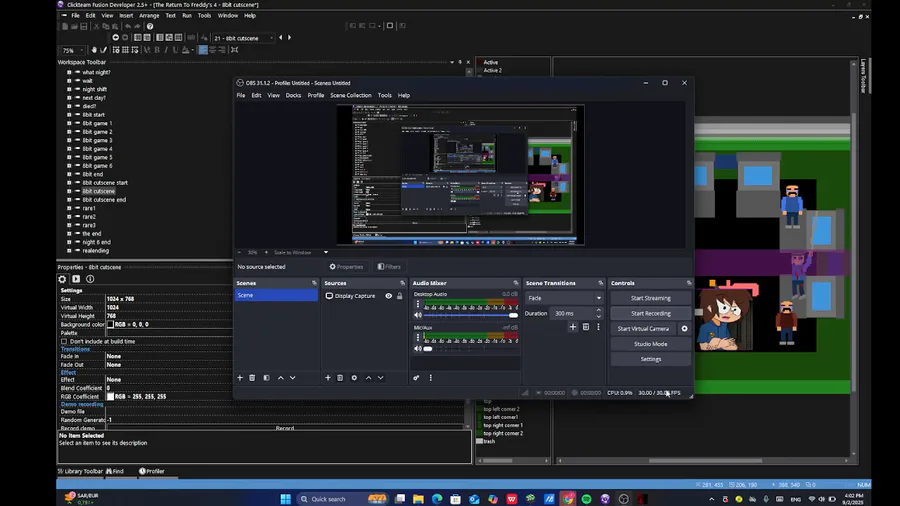The width and height of the screenshot is (900, 506).
Task: Click Desktop Audio volume slider
Action: pos(470,315)
